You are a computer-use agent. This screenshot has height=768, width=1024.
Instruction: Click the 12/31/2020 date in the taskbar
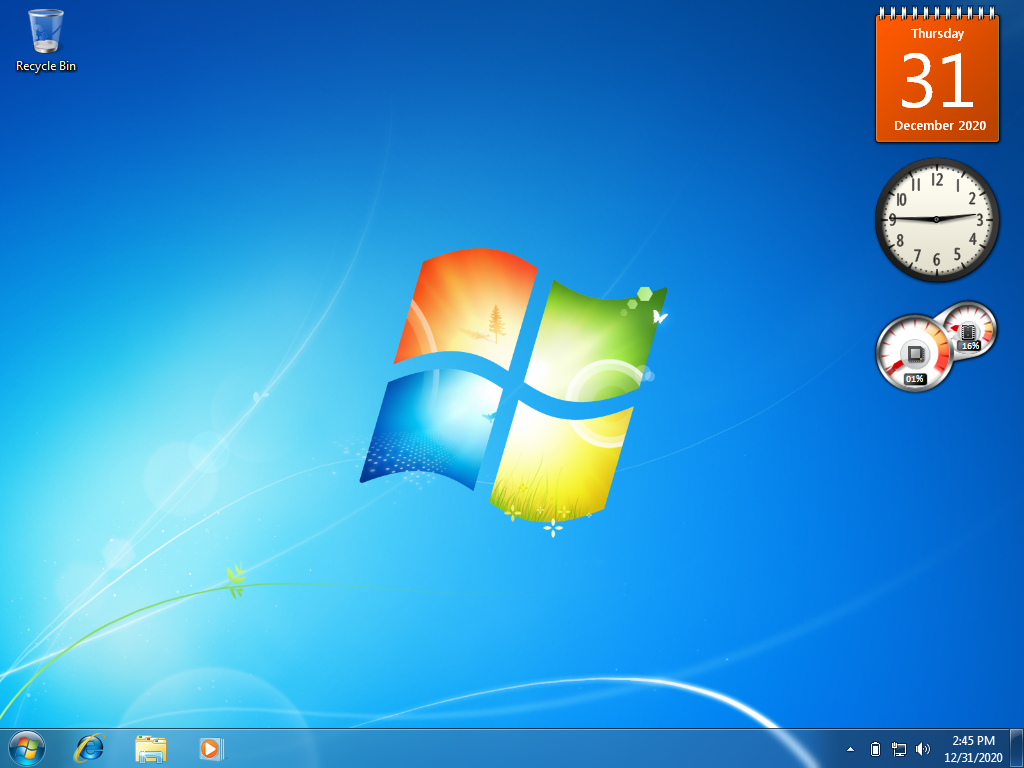[973, 758]
